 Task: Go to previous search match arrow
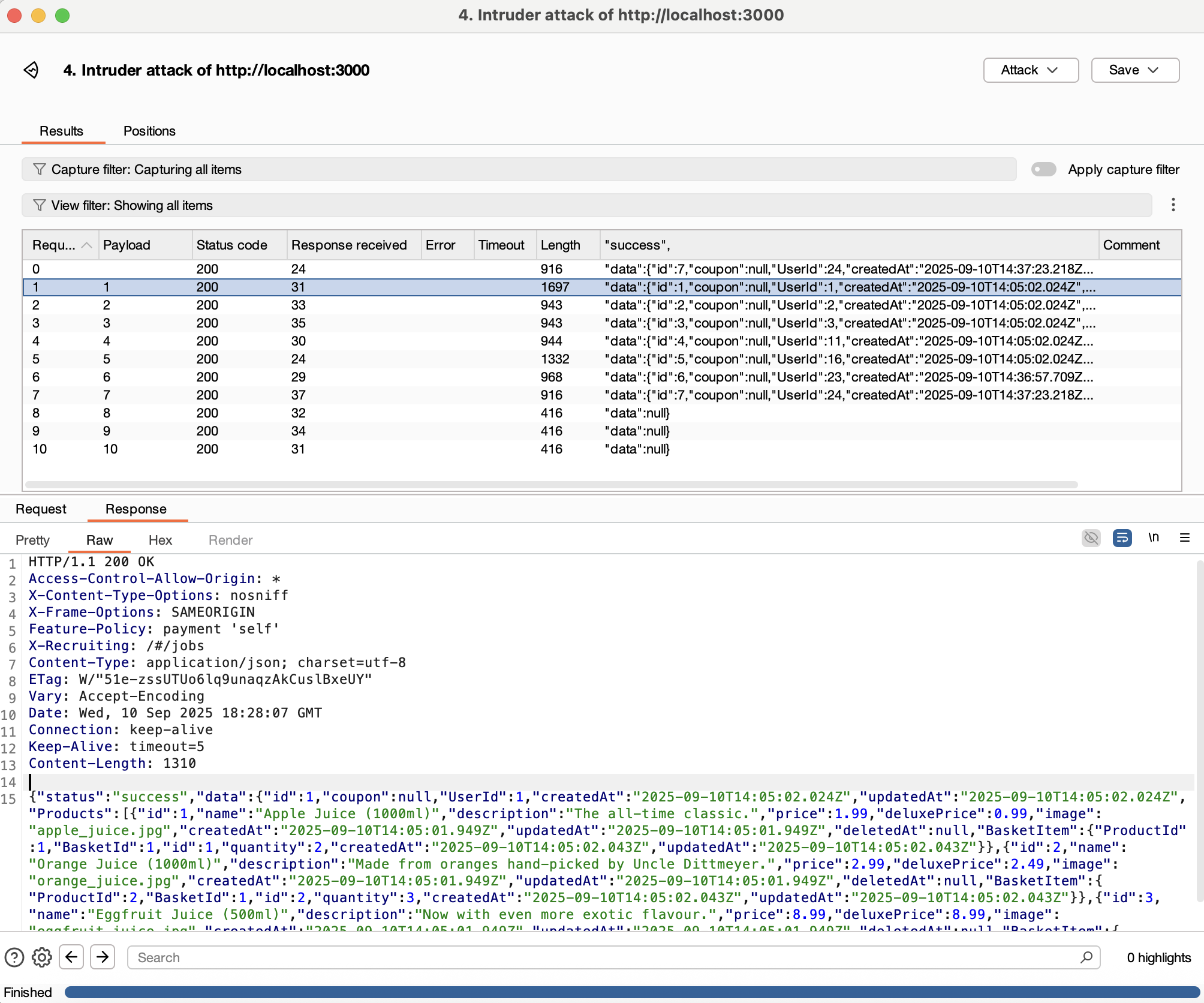(71, 957)
